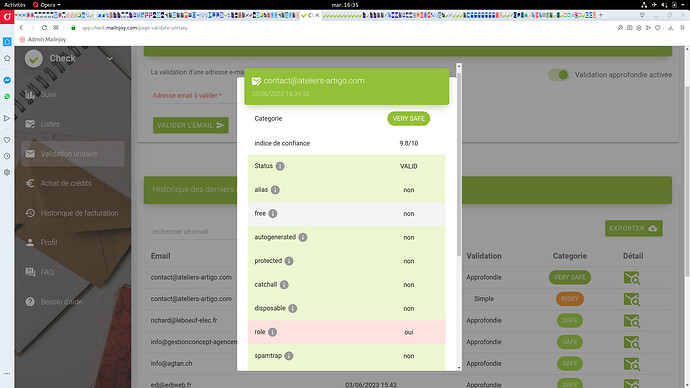Click the rechercher un email search field
Screen dimensions: 690x388
coord(194,231)
